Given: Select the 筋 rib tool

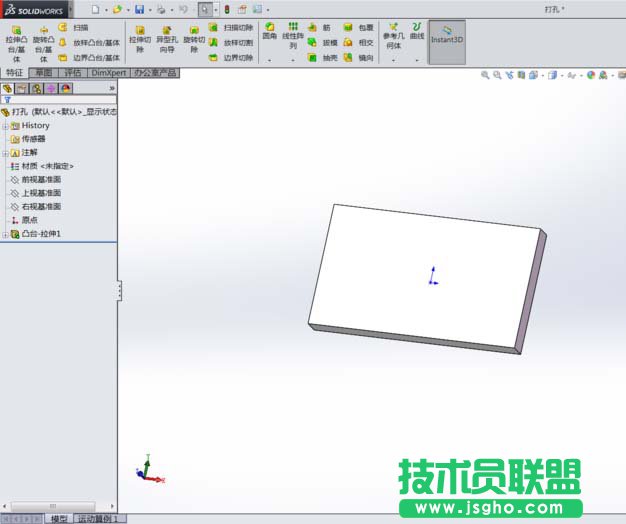Looking at the screenshot, I should 319,28.
